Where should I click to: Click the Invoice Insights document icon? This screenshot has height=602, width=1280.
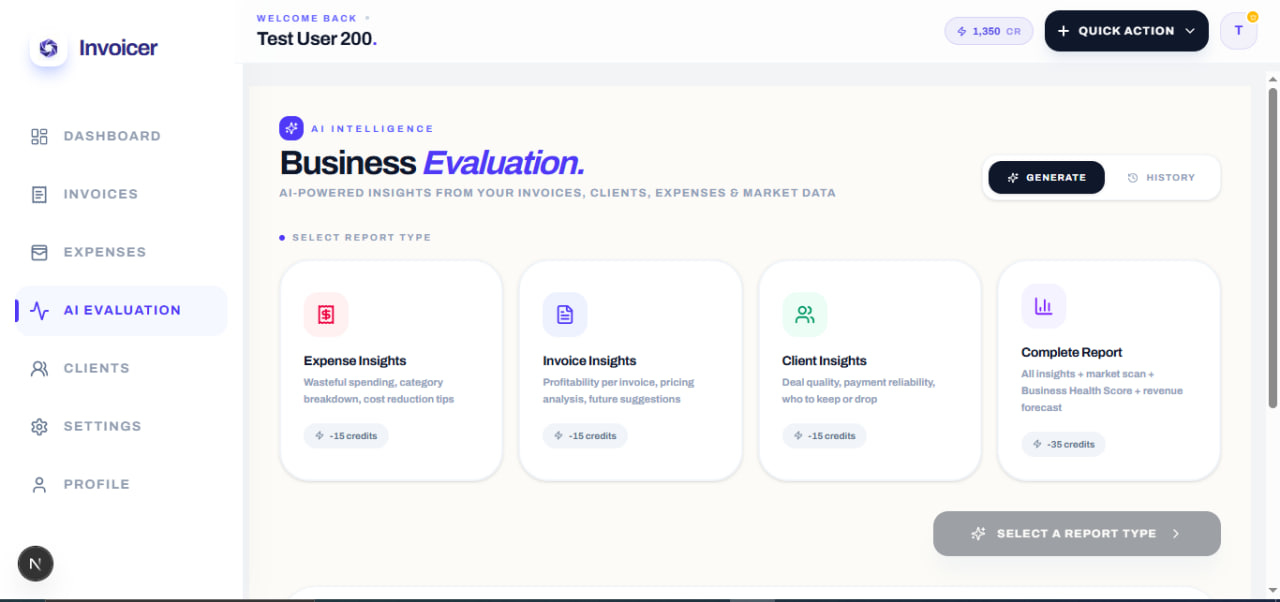565,314
